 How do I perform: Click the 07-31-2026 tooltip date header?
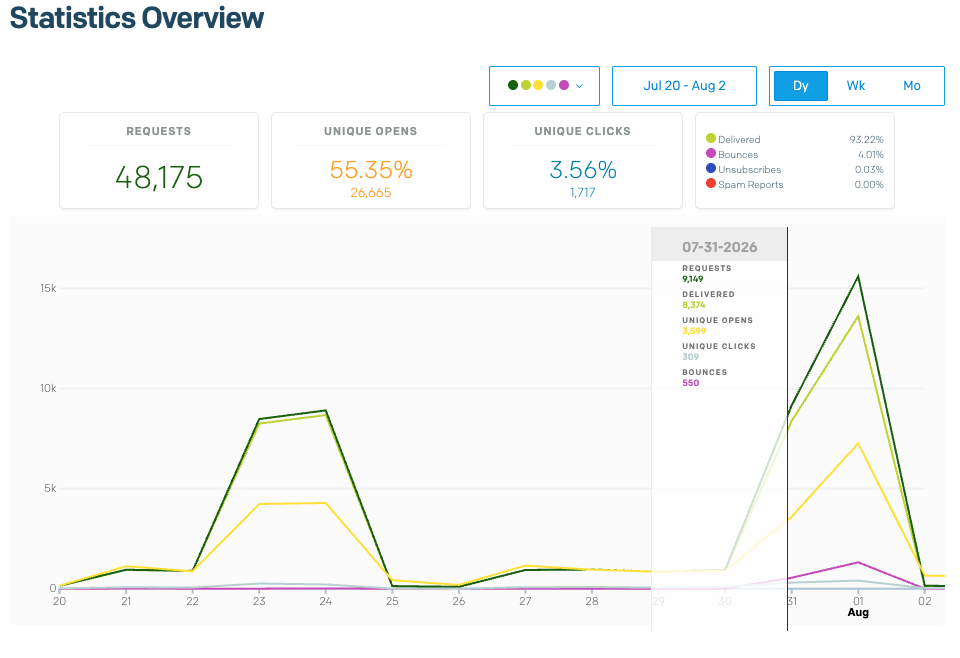pos(719,247)
